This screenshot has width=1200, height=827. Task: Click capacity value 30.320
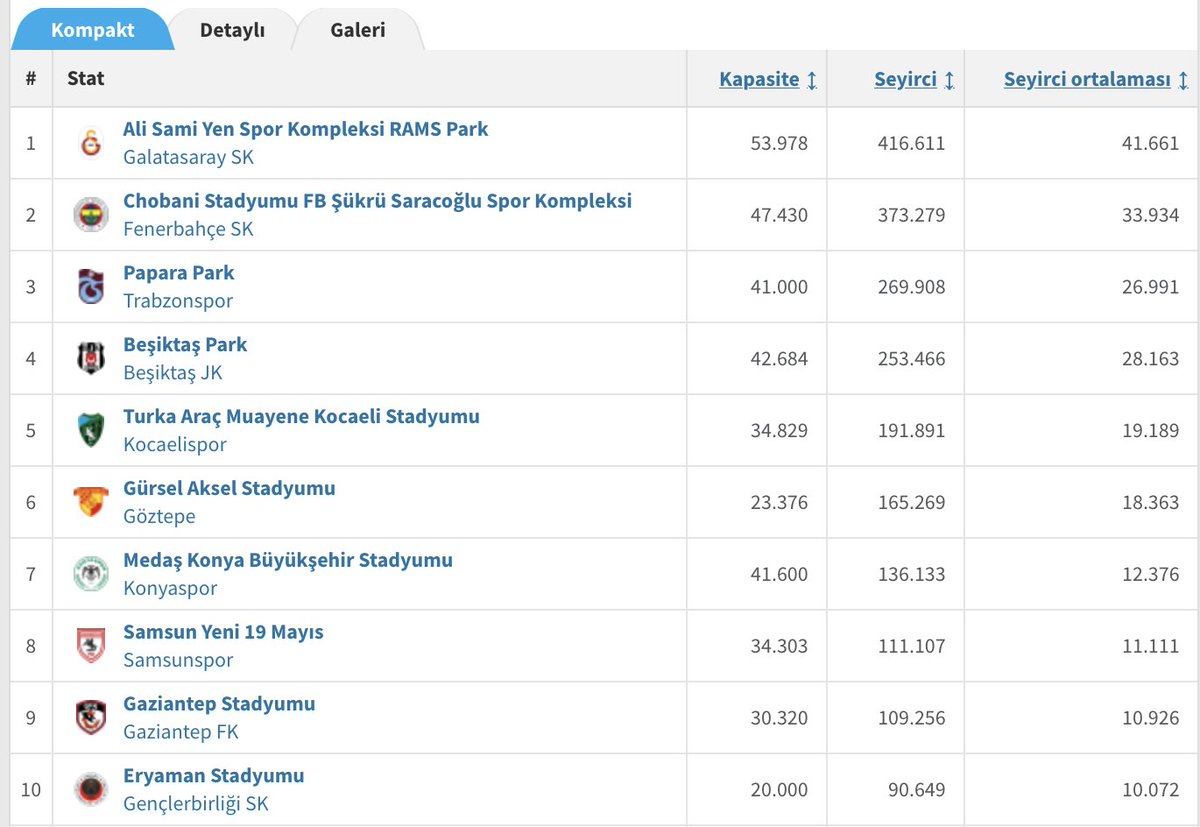779,719
